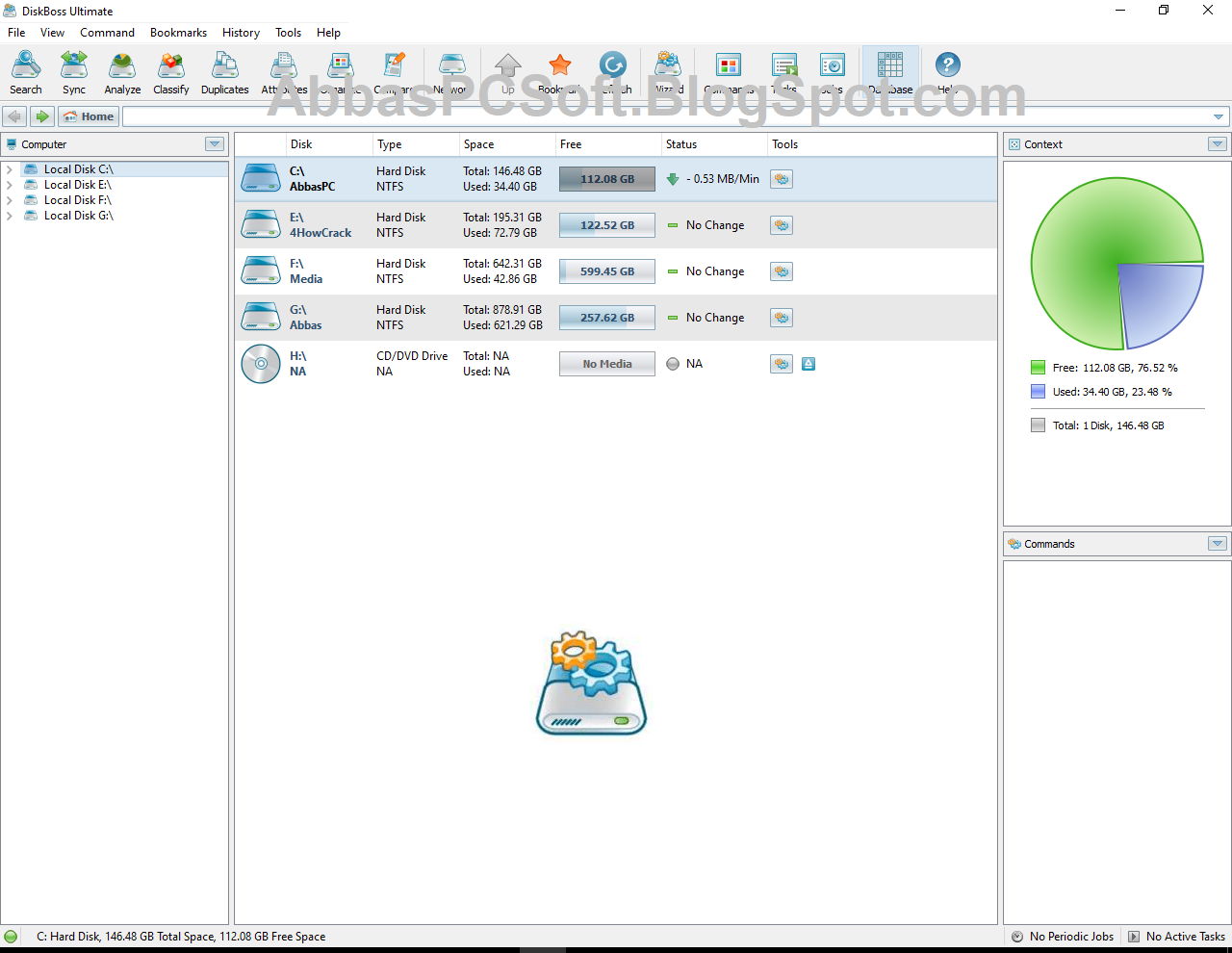Click the No Media button for H:\
The image size is (1232, 953).
click(607, 364)
